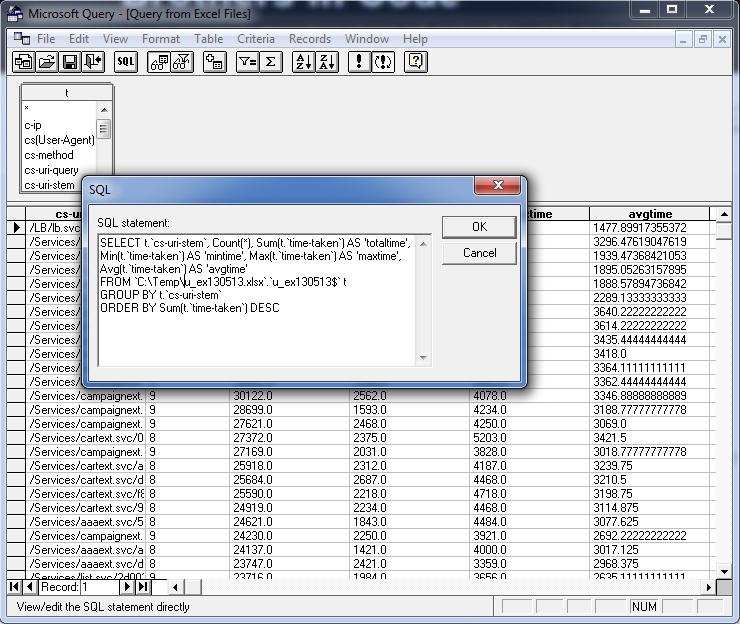Select the cs(User-Agent) field in table t
This screenshot has width=740, height=624.
(59, 140)
